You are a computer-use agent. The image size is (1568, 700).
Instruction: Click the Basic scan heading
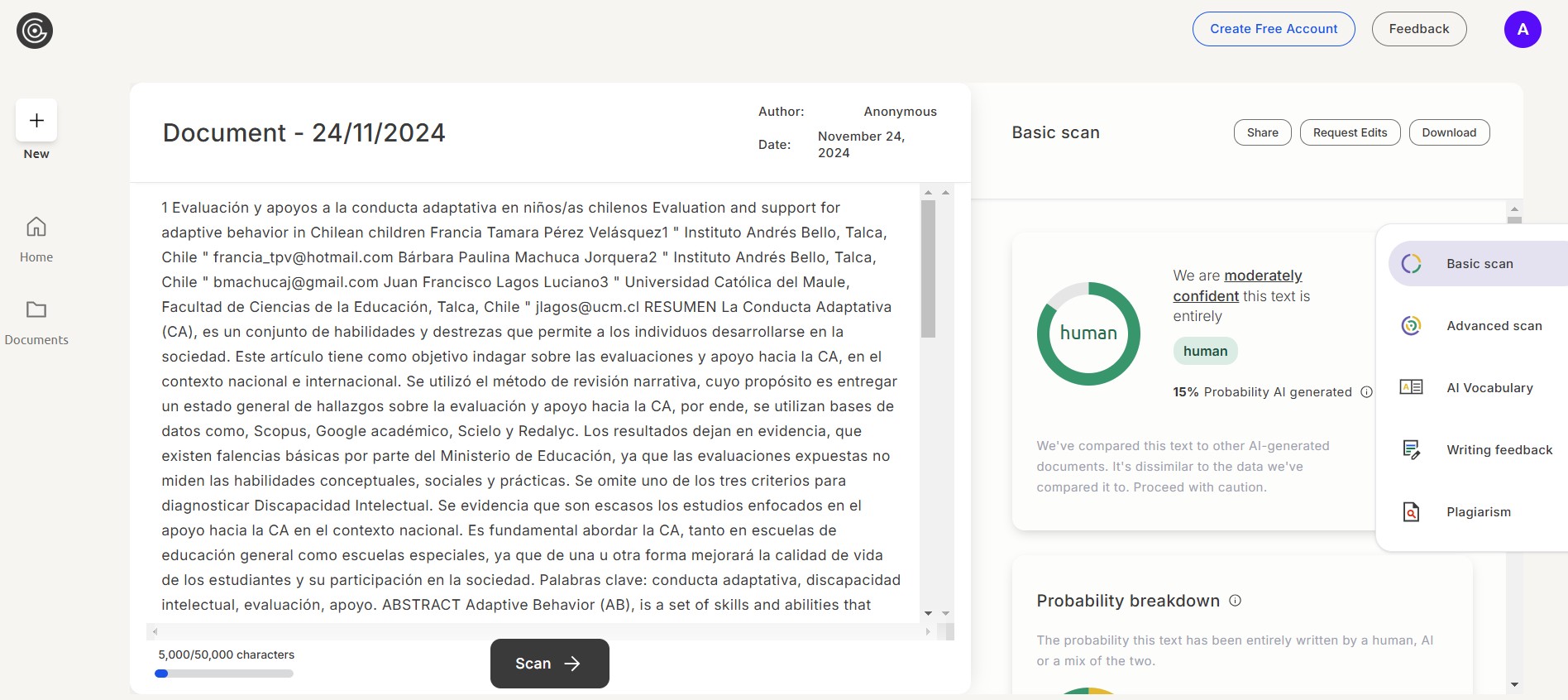point(1055,132)
